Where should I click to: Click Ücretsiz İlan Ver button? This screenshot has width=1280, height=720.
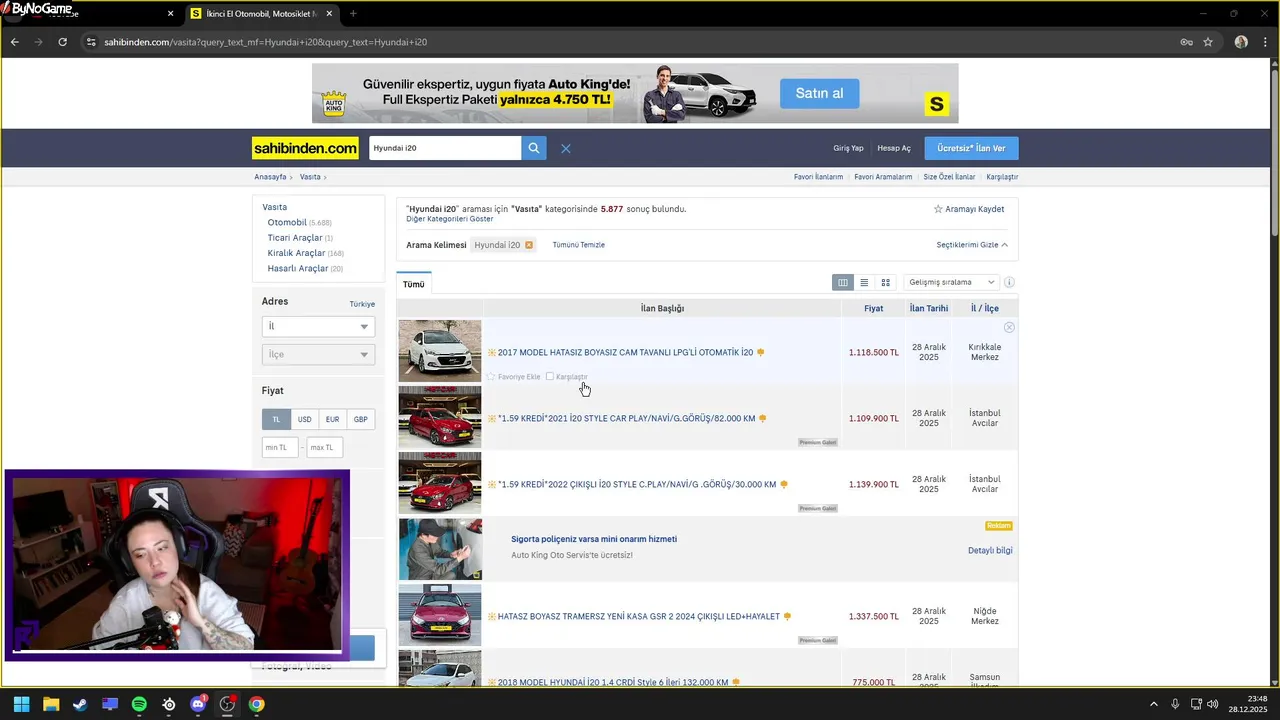(971, 148)
